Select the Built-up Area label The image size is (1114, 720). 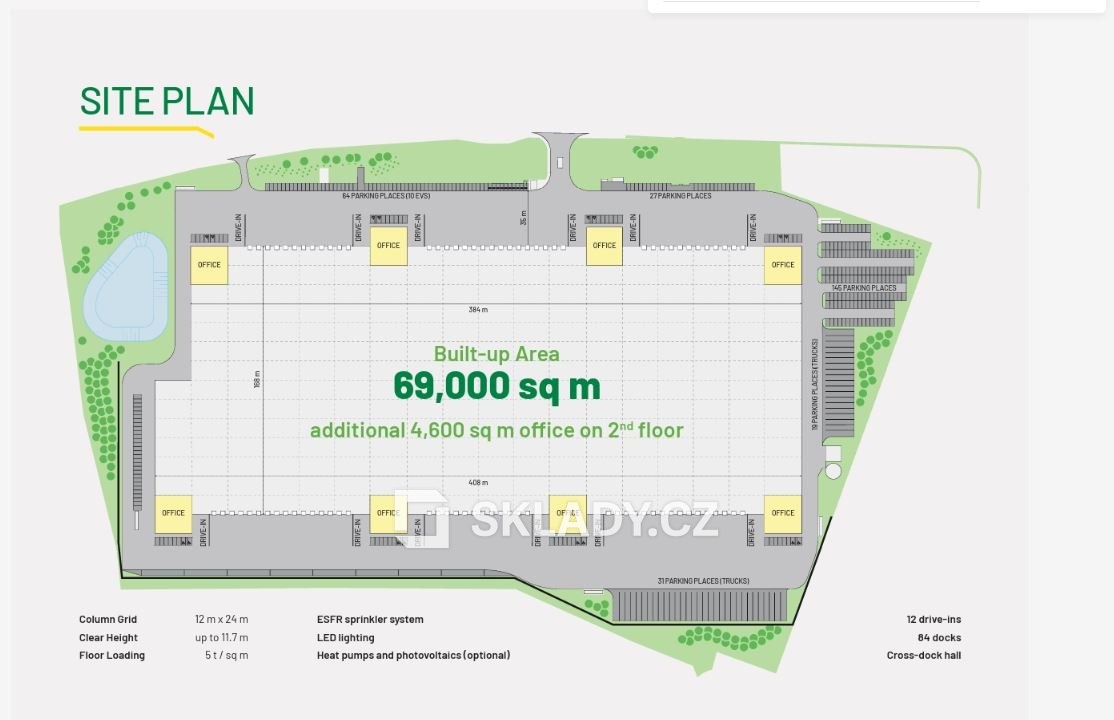tap(497, 354)
